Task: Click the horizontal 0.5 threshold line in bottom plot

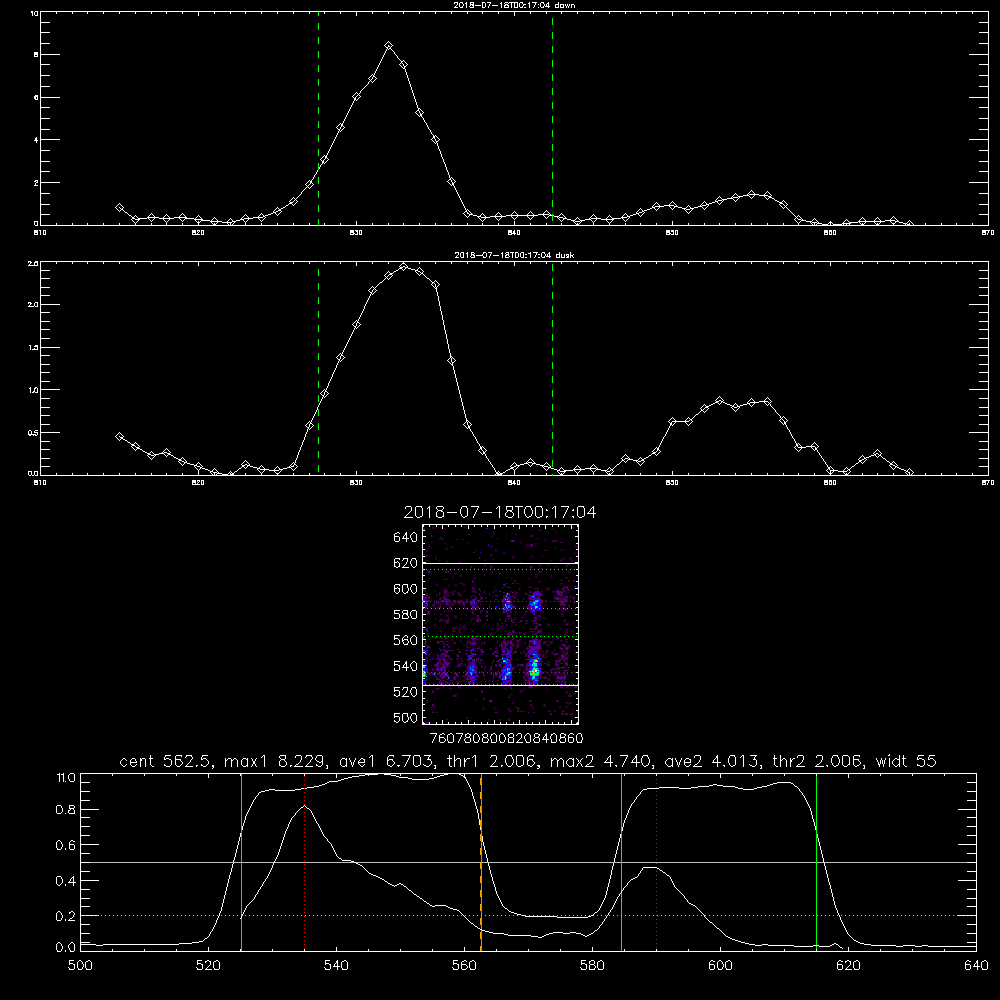Action: [528, 862]
